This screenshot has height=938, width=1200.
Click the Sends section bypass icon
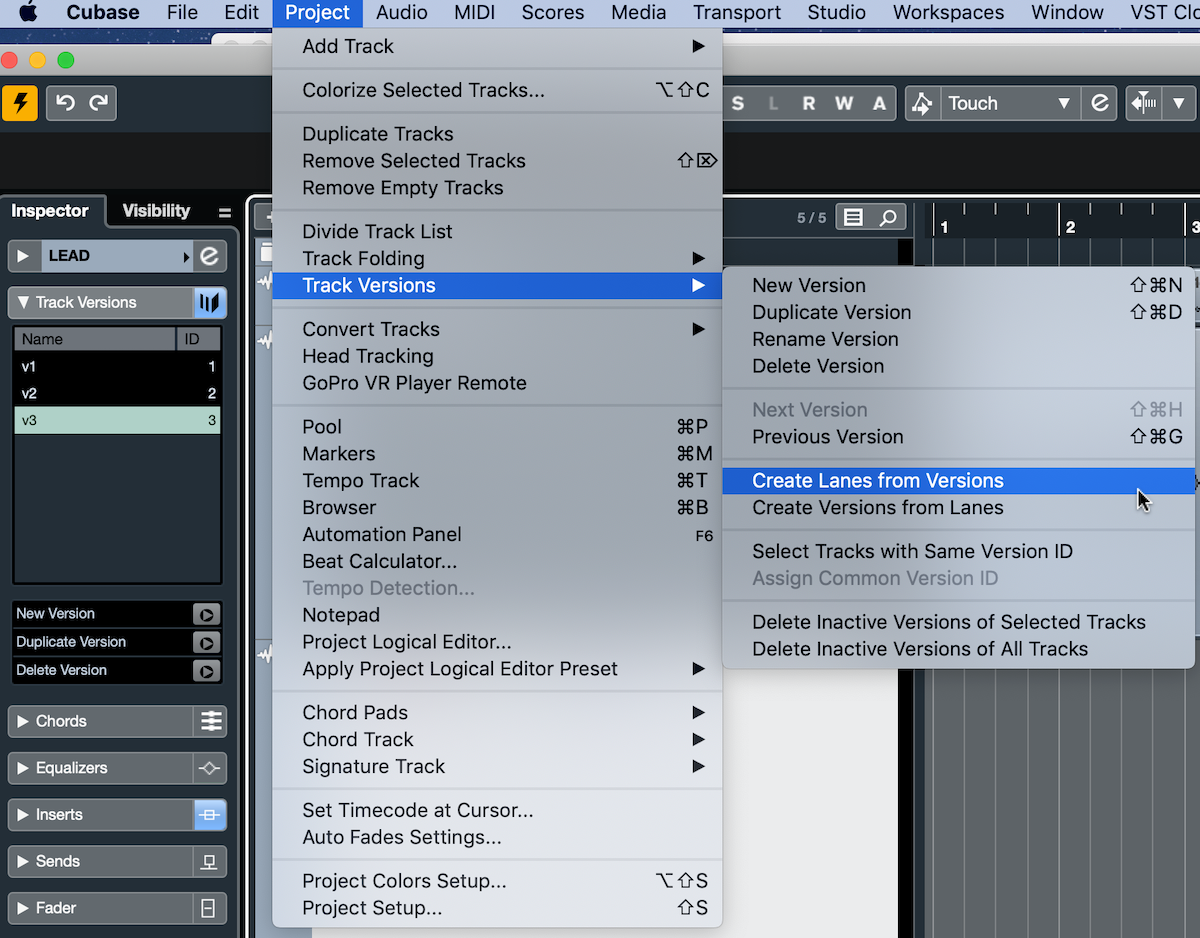coord(210,861)
